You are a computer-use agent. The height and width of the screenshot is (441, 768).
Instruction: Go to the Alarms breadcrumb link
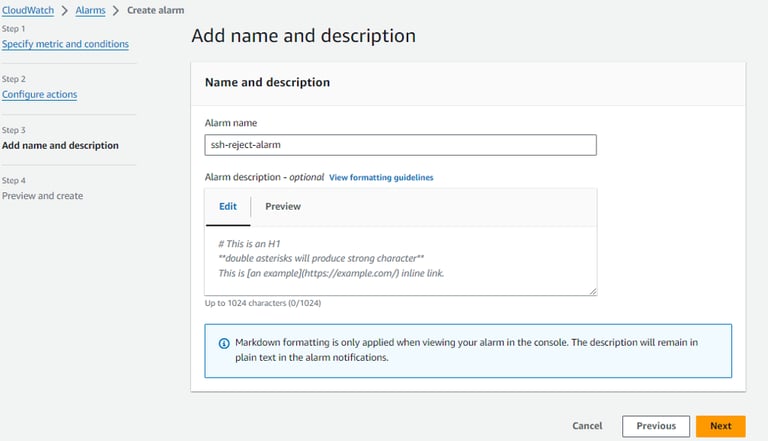[x=91, y=10]
